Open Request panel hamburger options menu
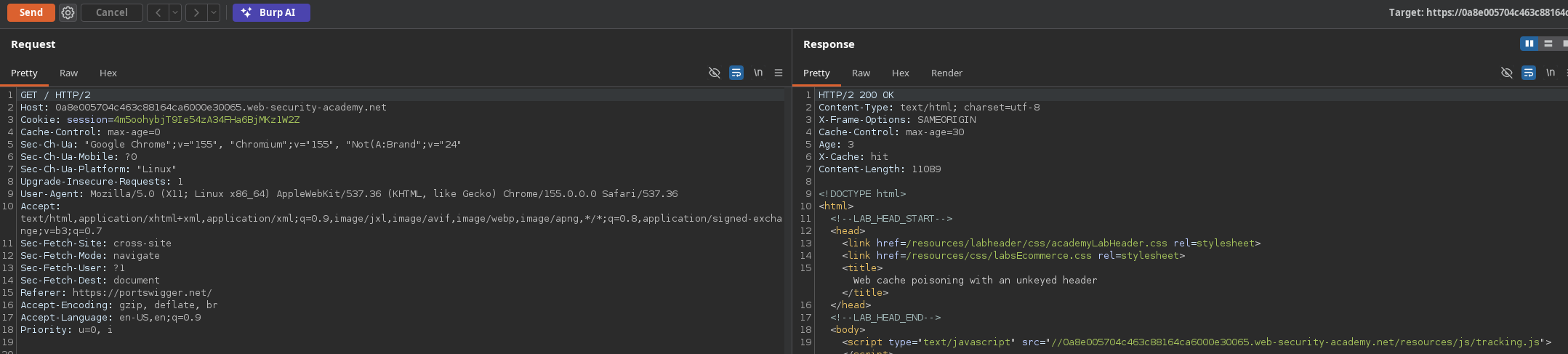Screen dimensions: 1568x354 click(x=779, y=73)
